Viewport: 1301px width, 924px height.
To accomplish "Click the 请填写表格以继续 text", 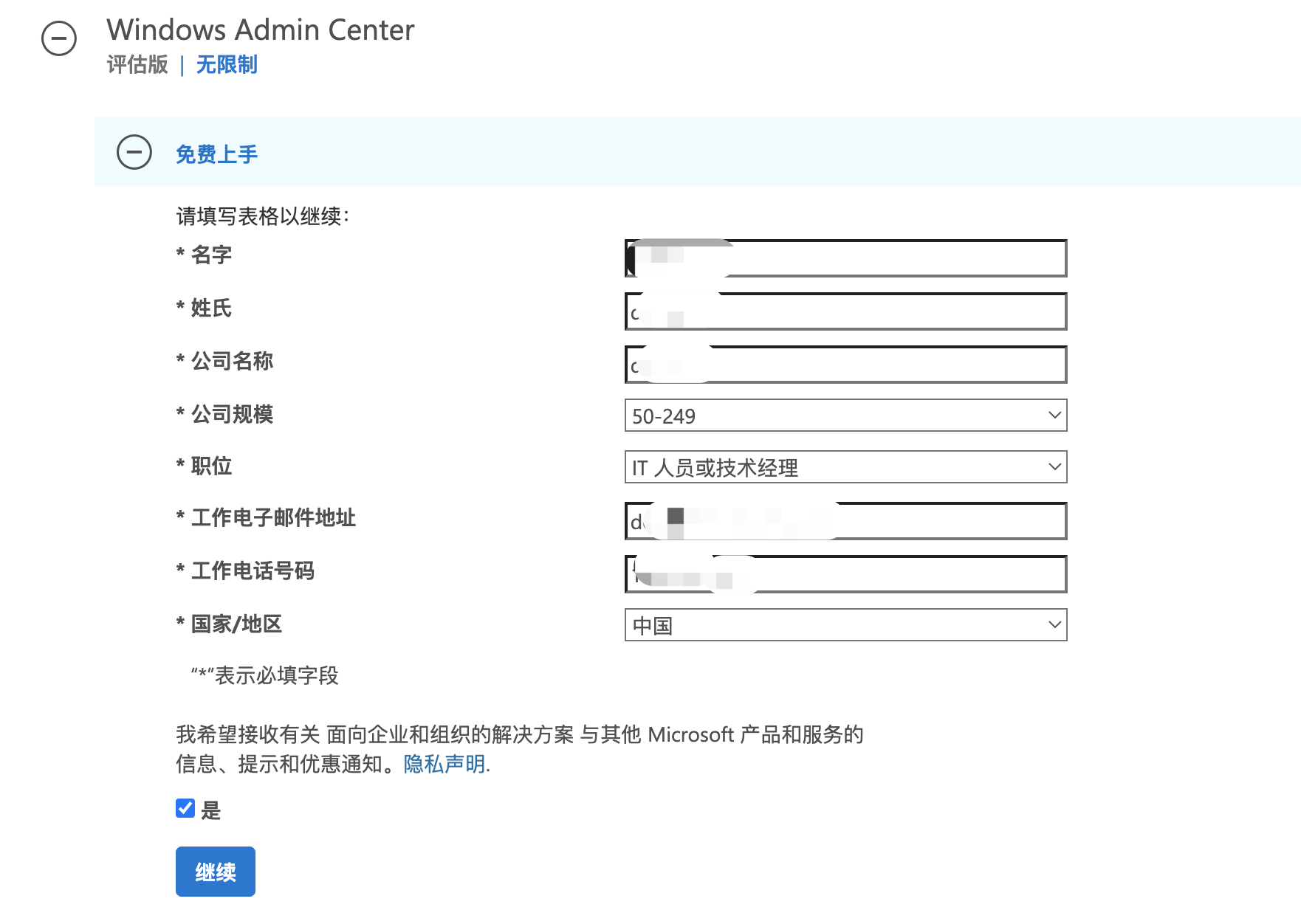I will click(x=262, y=216).
